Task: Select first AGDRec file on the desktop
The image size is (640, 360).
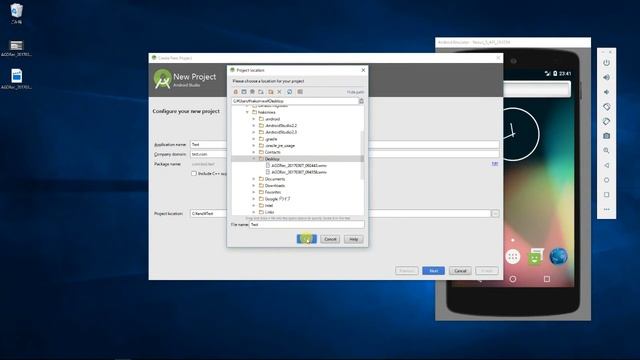Action: point(16,48)
